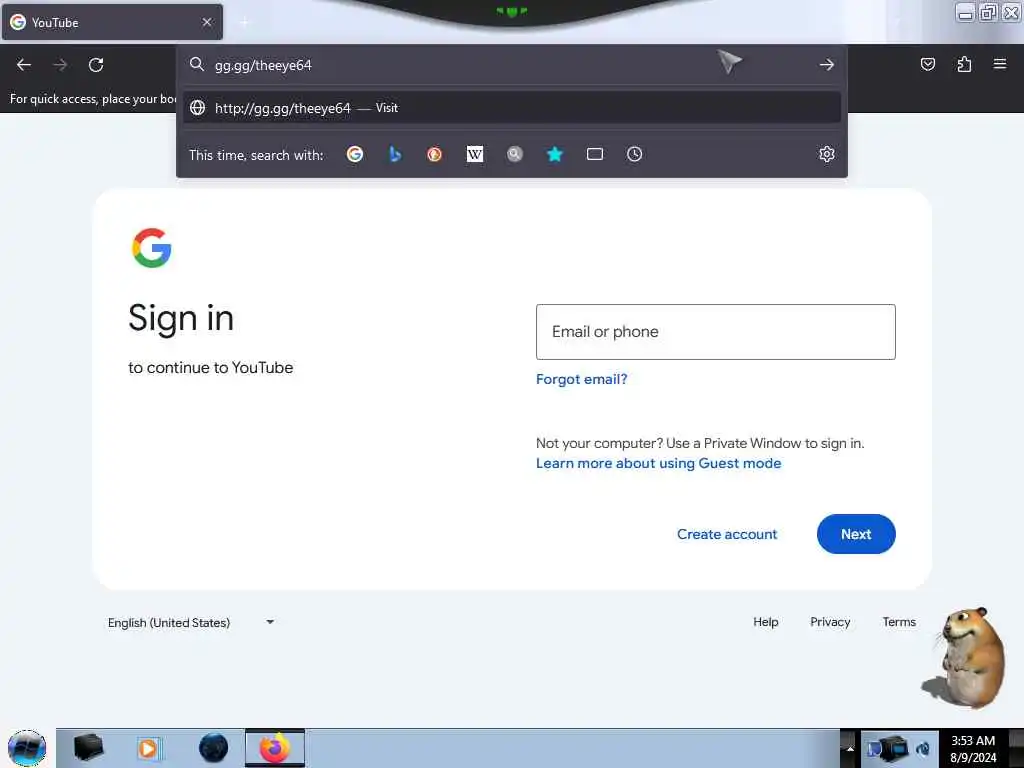The image size is (1024, 768).
Task: Open the Help footer link
Action: (x=765, y=622)
